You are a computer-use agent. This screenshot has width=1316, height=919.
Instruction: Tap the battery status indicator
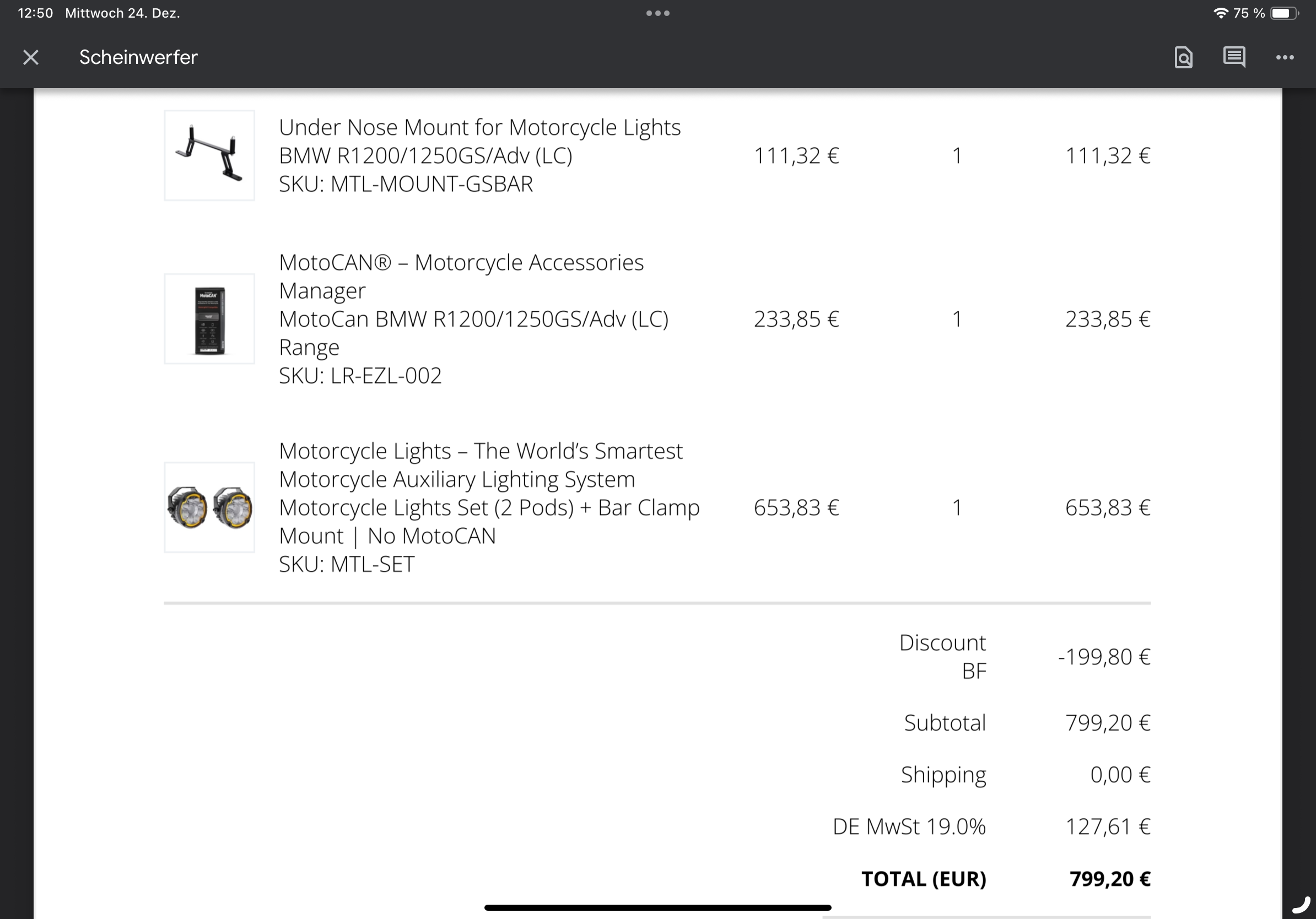click(1284, 13)
